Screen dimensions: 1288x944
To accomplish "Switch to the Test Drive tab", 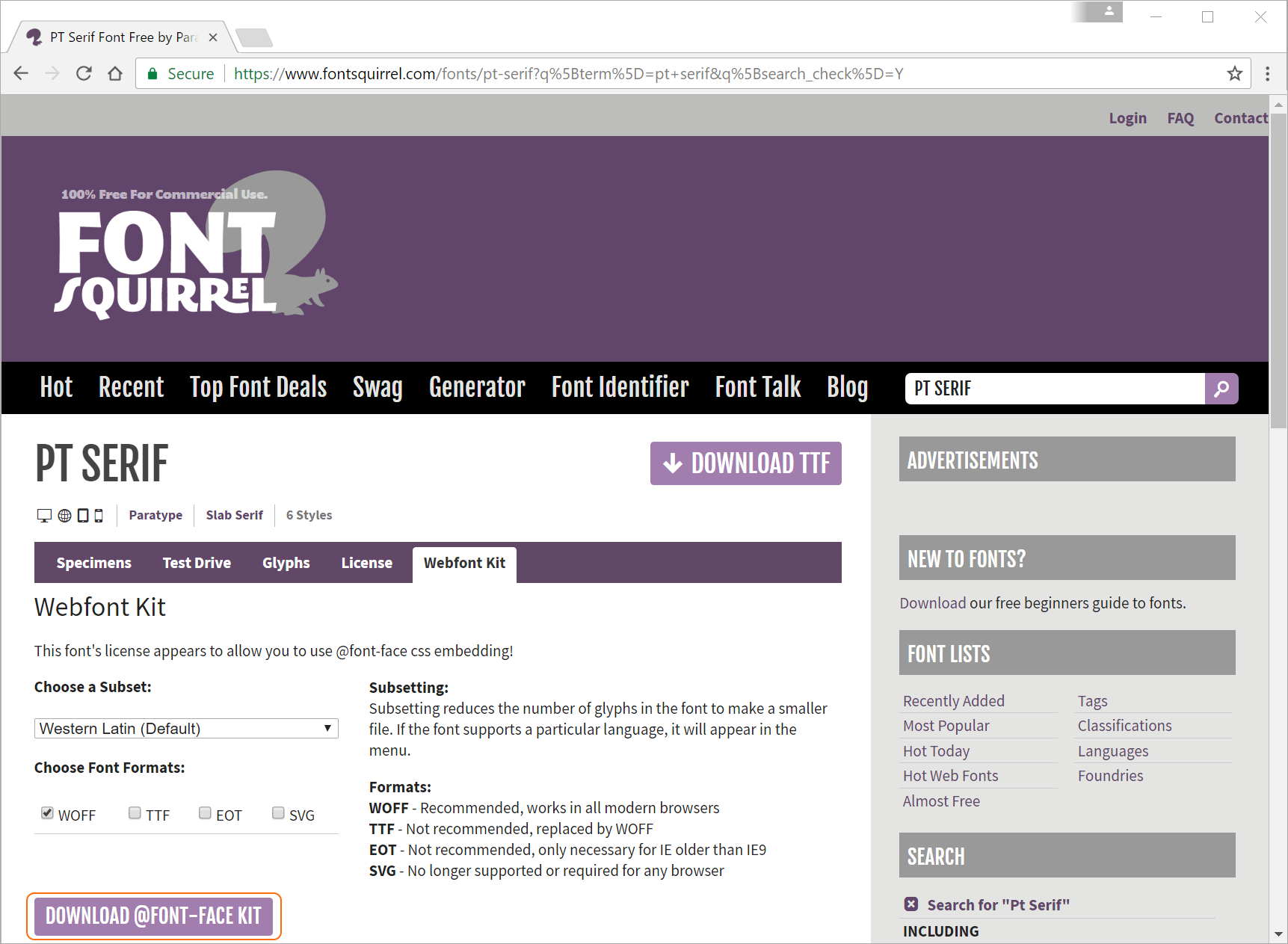I will coord(197,563).
